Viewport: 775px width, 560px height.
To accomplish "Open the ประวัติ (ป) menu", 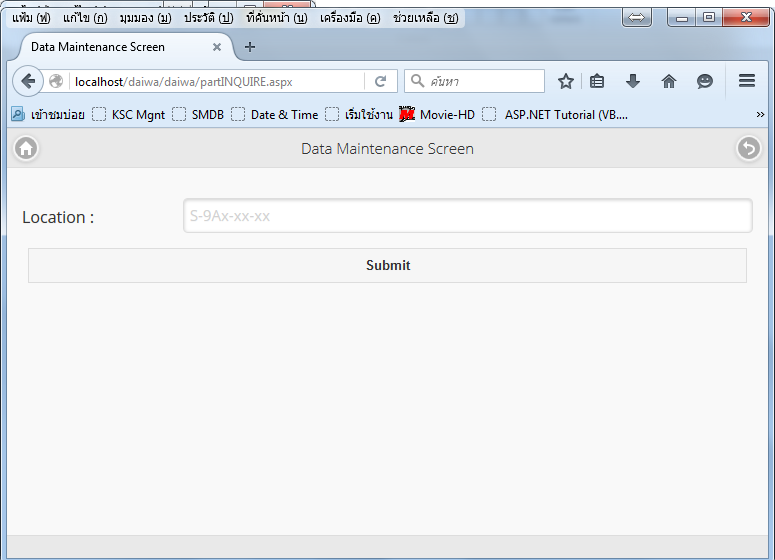I will click(x=209, y=18).
